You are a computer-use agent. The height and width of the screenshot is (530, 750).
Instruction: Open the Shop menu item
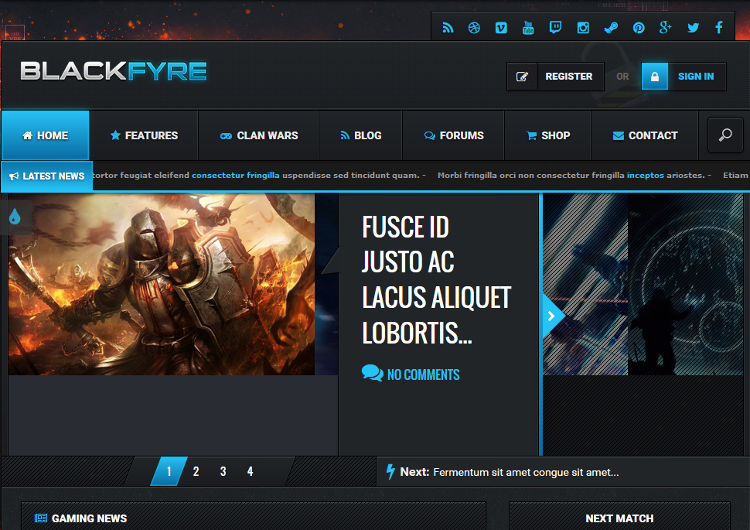click(548, 135)
